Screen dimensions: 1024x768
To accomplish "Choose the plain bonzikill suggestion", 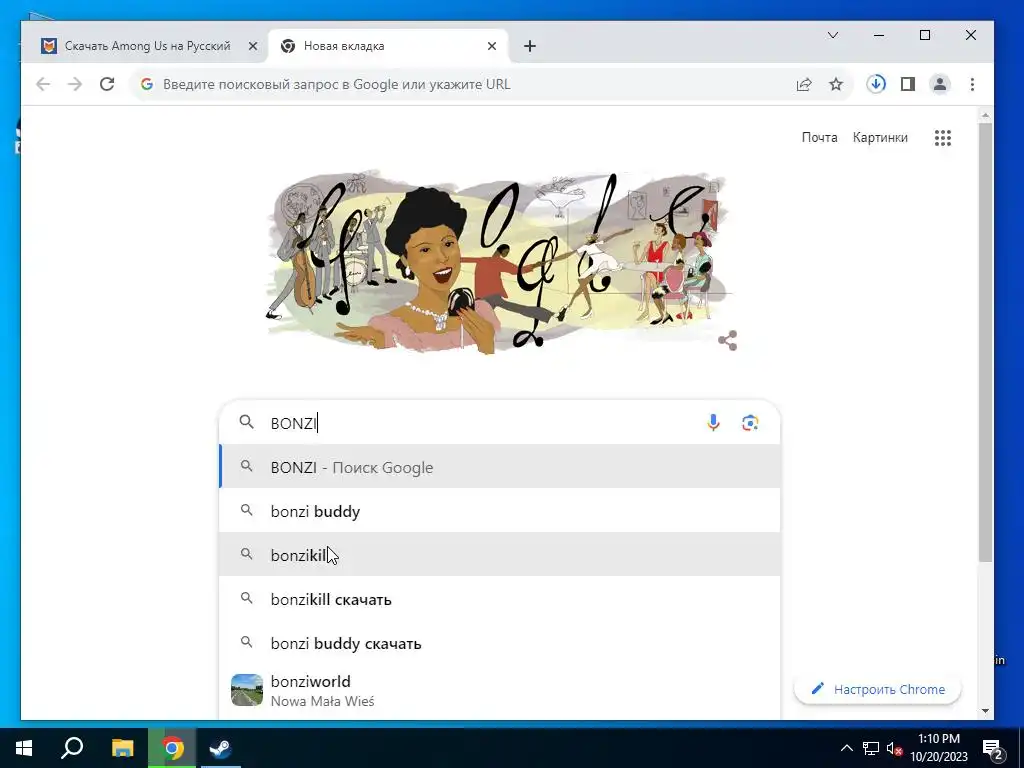I will (500, 554).
